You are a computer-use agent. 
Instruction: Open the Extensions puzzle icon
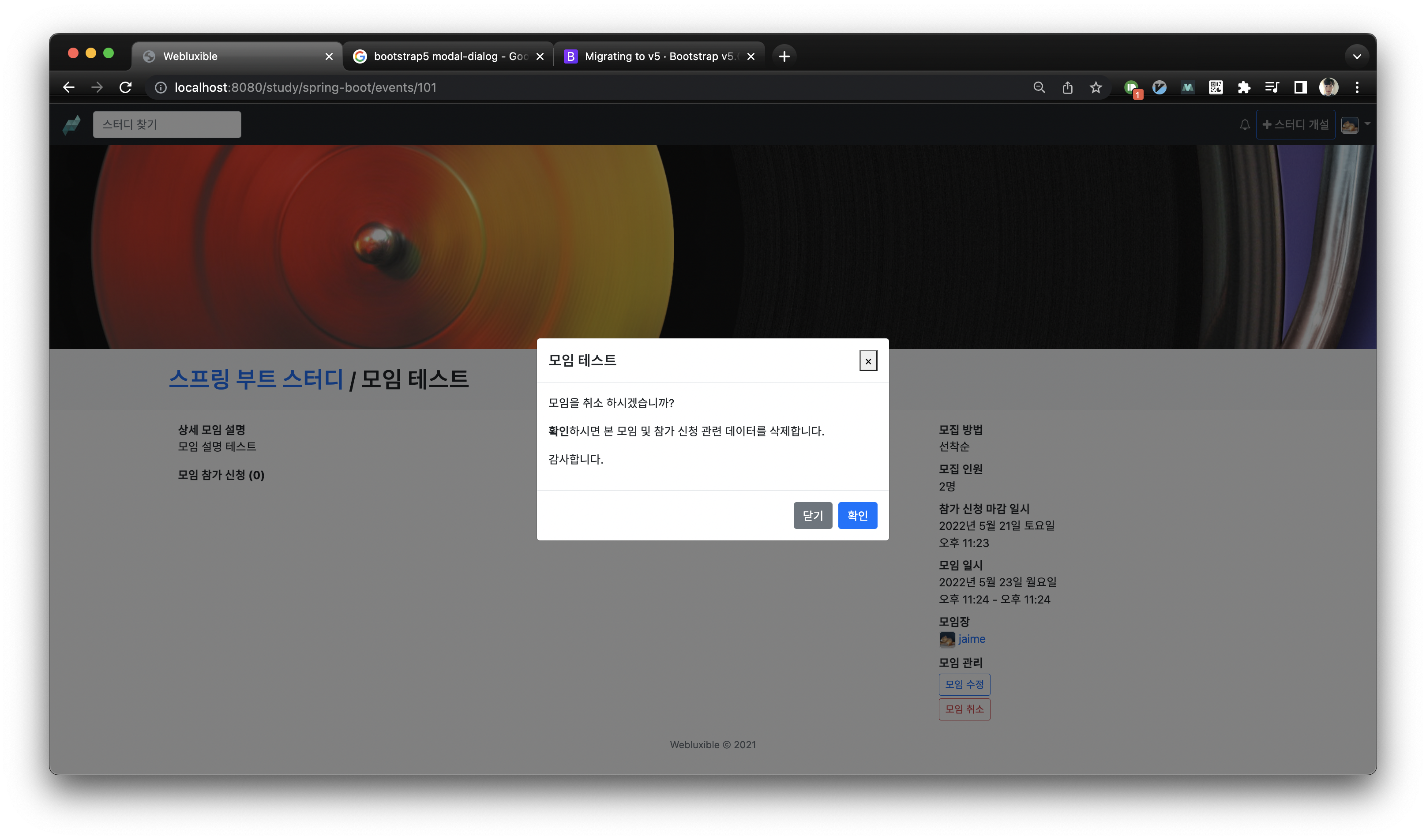pos(1244,87)
